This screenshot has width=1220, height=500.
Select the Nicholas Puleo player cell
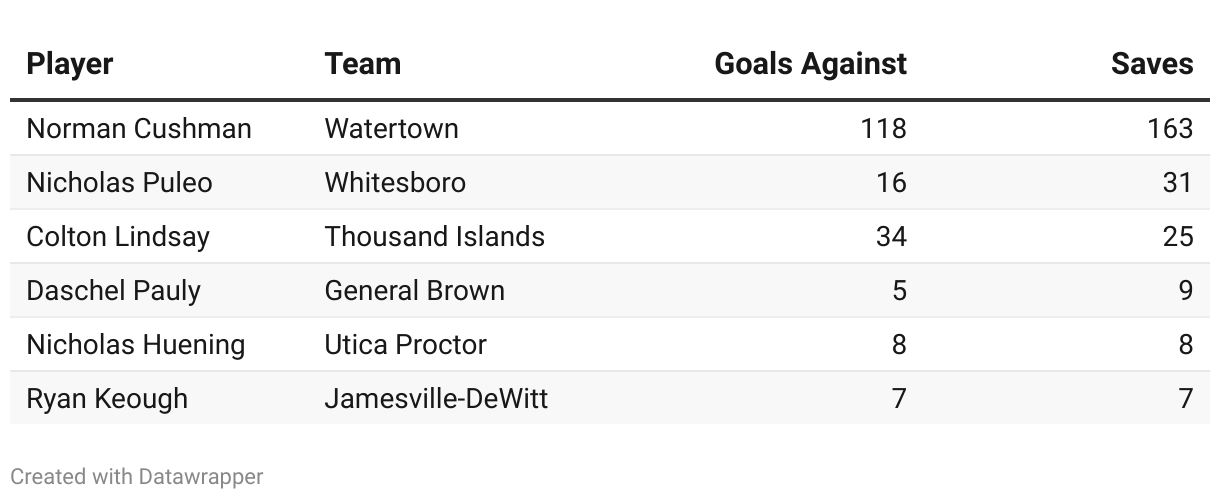point(120,183)
